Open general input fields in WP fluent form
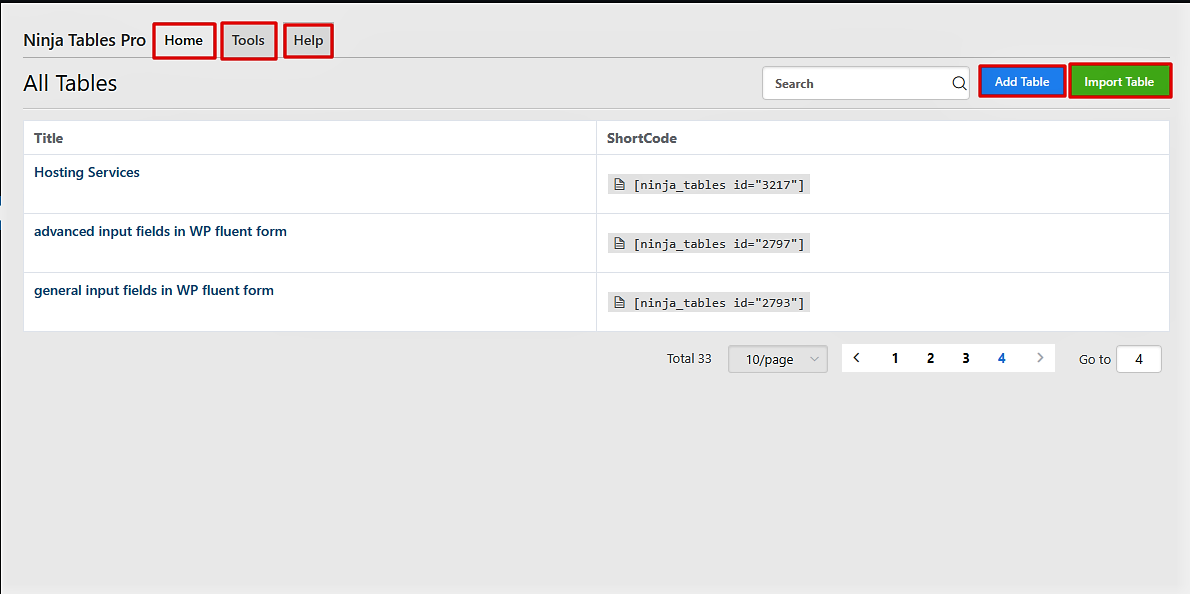 pyautogui.click(x=154, y=290)
